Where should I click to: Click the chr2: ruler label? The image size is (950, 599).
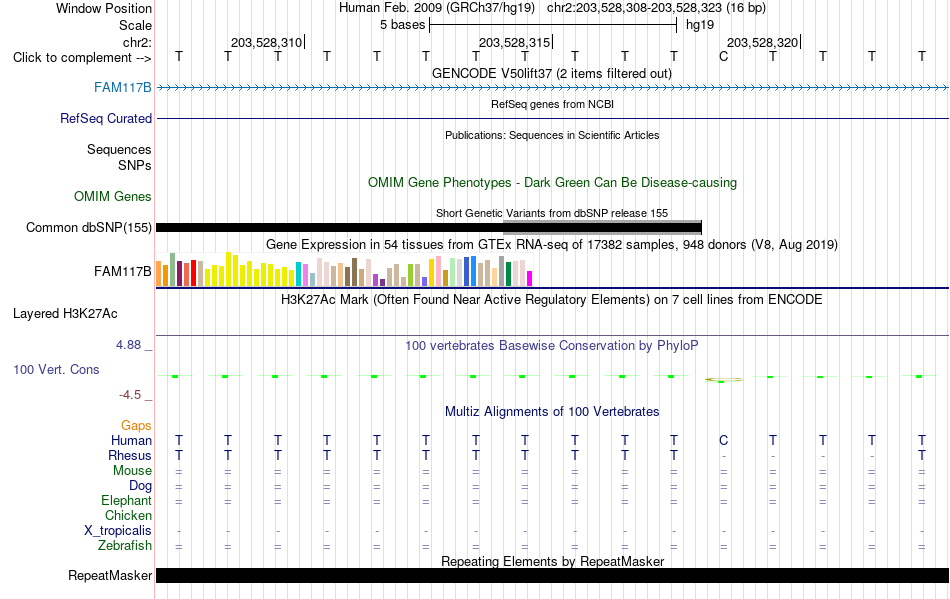[138, 42]
